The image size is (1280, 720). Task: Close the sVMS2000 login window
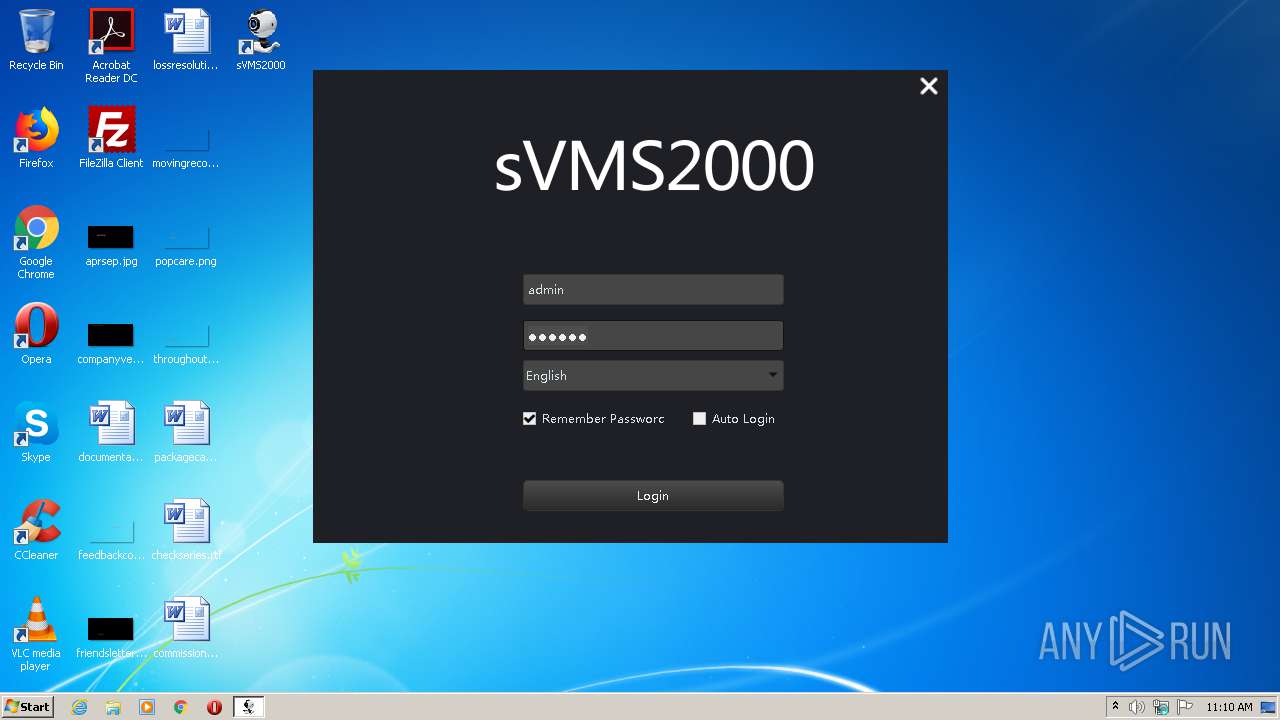click(929, 86)
